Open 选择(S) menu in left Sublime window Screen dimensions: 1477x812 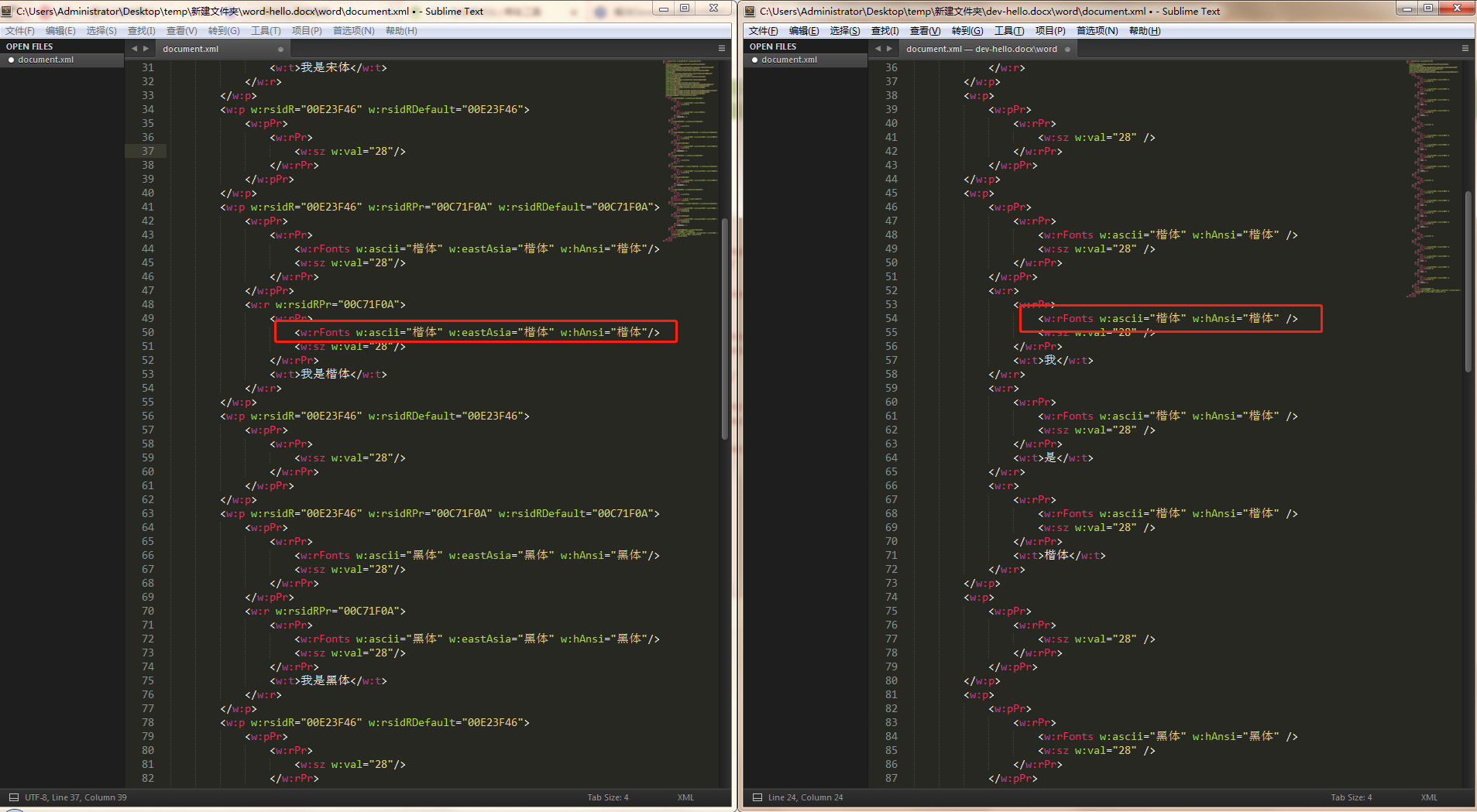coord(101,31)
